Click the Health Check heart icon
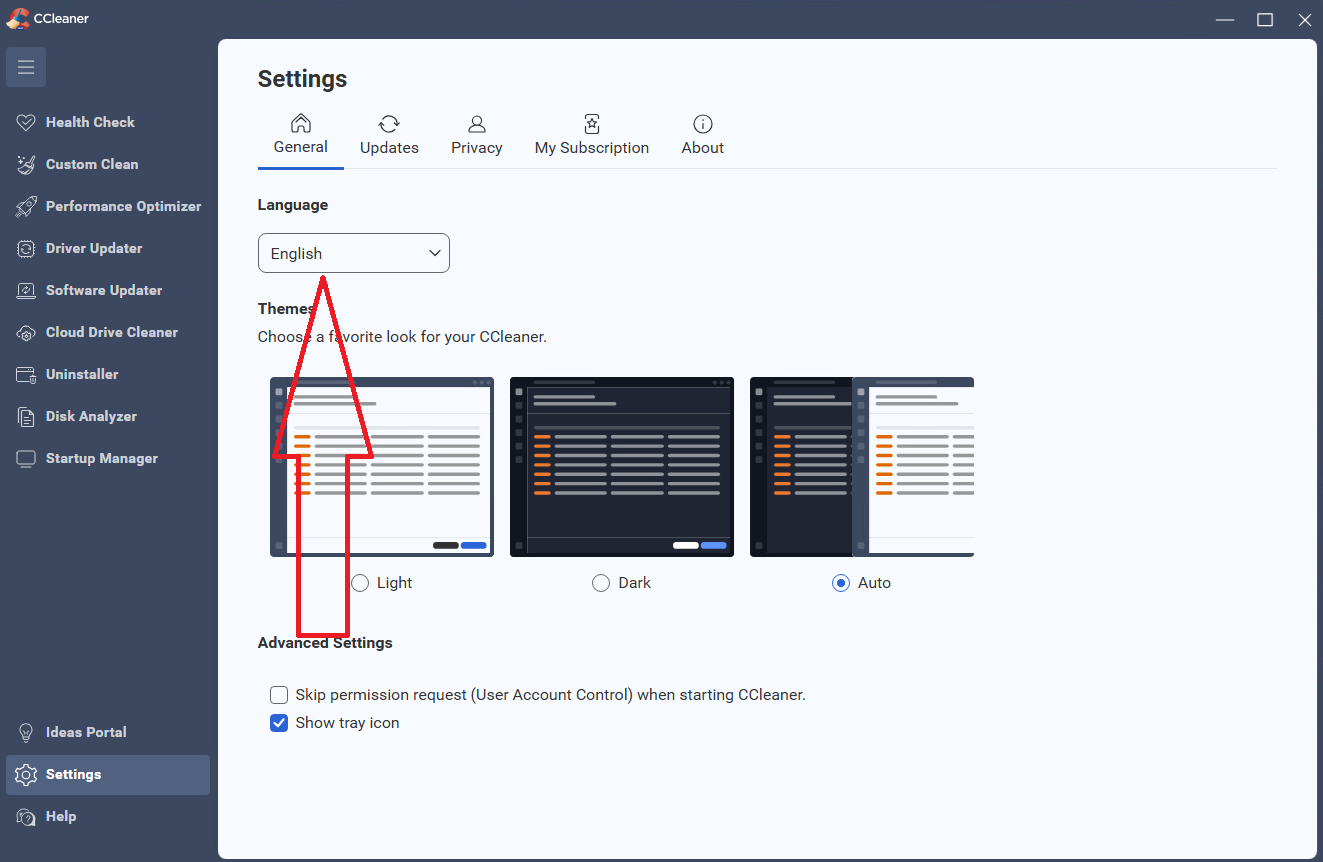The width and height of the screenshot is (1323, 862). click(x=26, y=122)
